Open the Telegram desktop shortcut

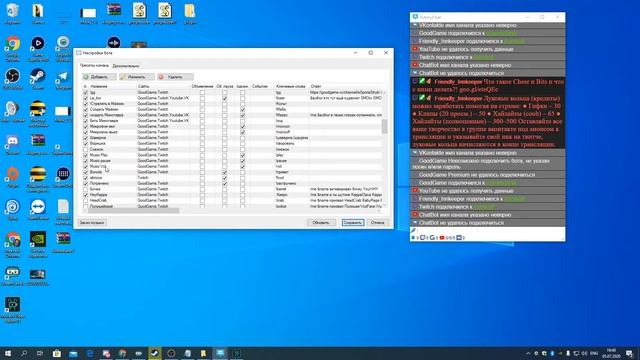pyautogui.click(x=63, y=79)
